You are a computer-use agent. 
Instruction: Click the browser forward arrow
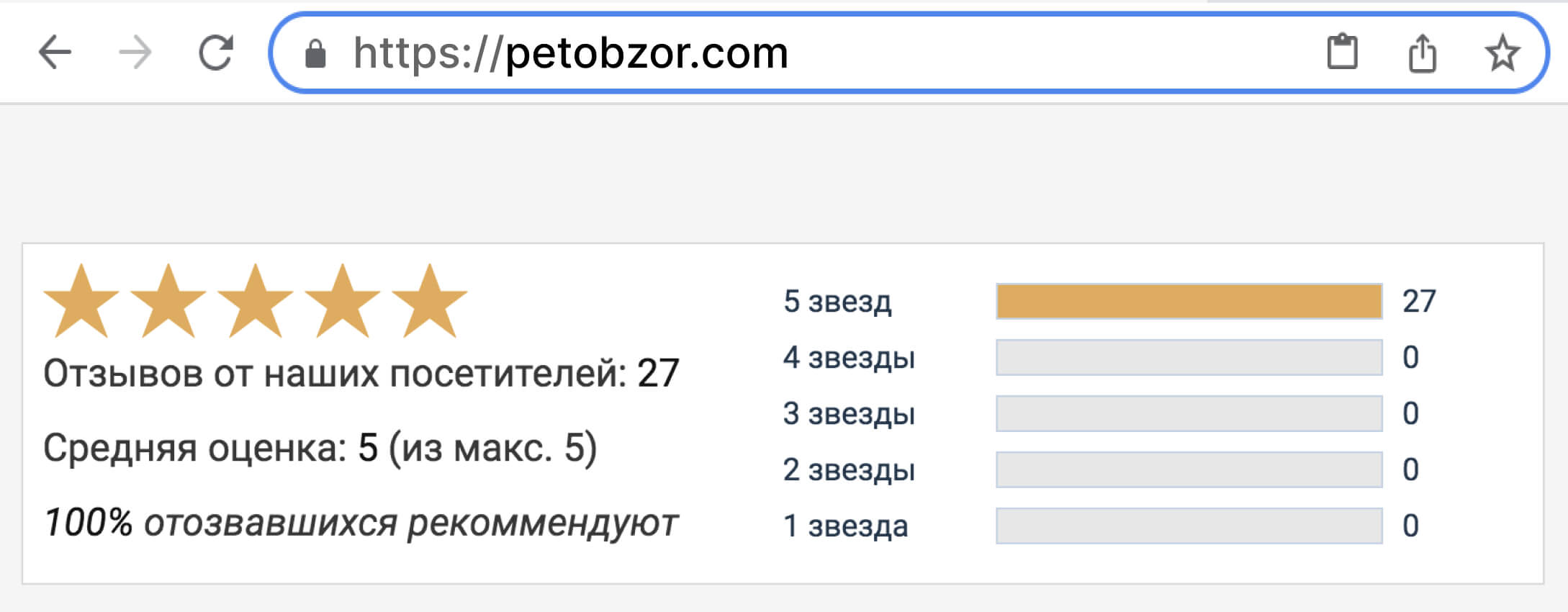(135, 53)
